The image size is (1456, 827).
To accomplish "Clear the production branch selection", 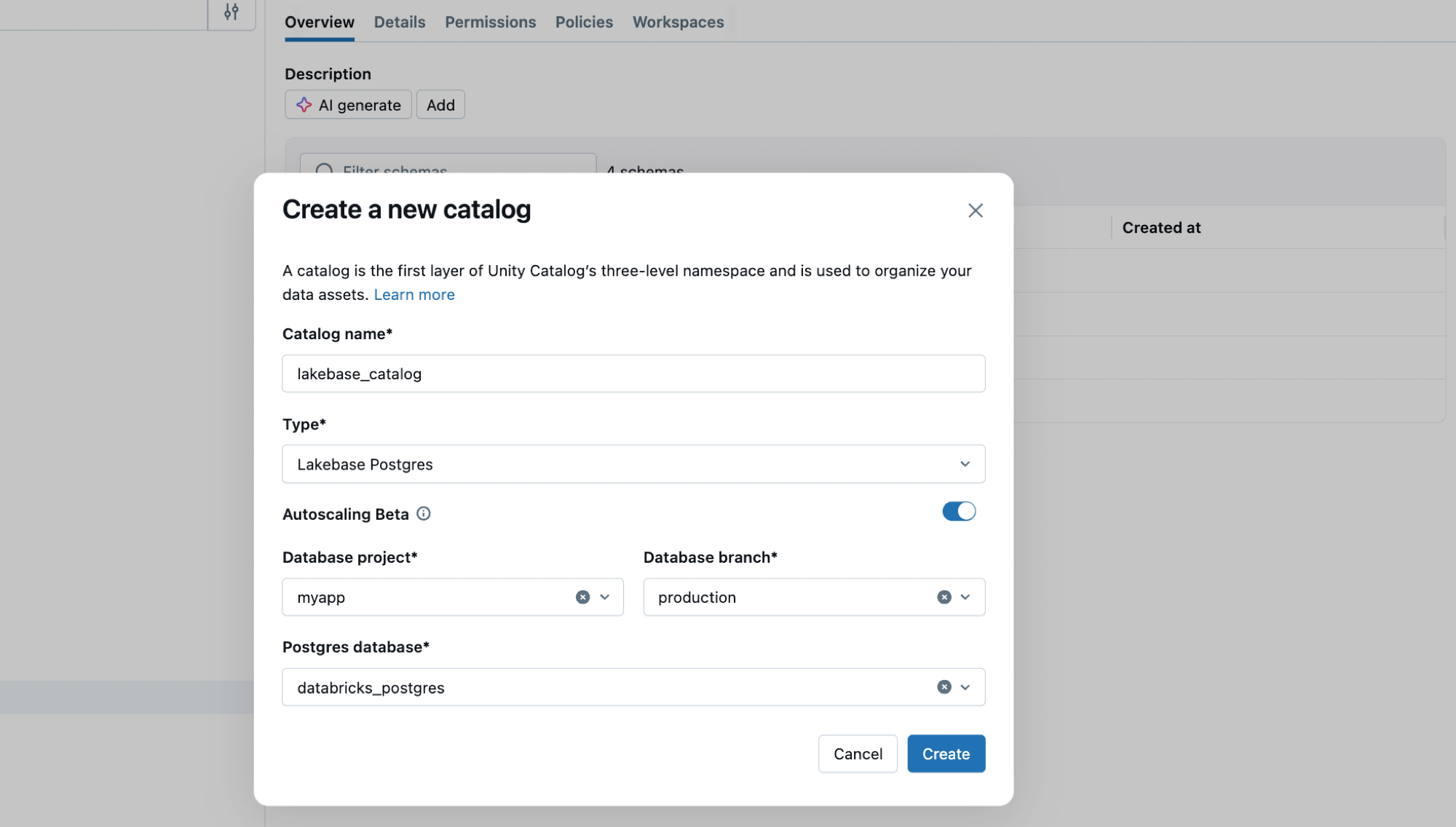I will (943, 597).
